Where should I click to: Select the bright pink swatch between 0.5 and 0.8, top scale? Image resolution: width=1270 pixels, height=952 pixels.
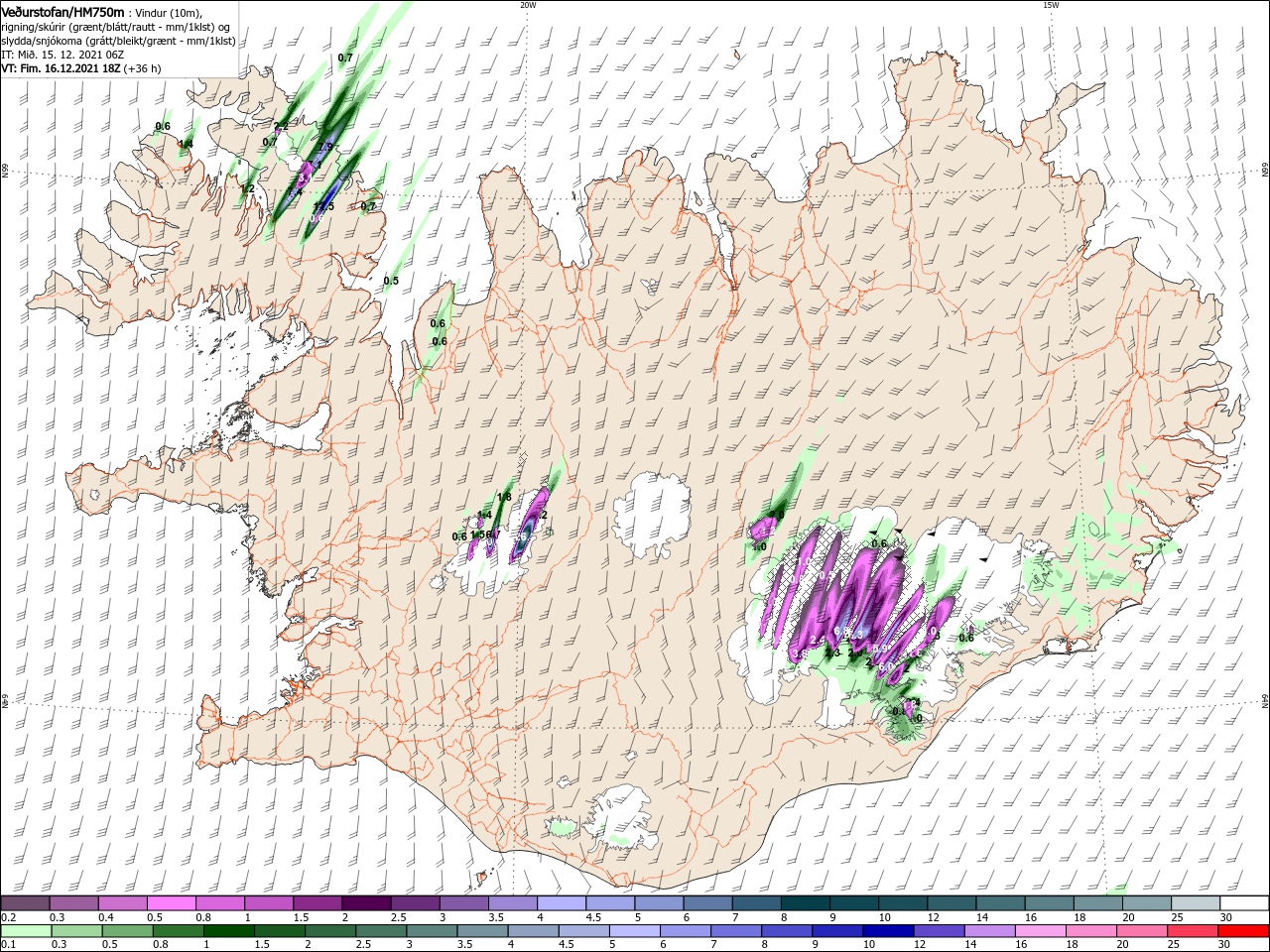[x=171, y=902]
